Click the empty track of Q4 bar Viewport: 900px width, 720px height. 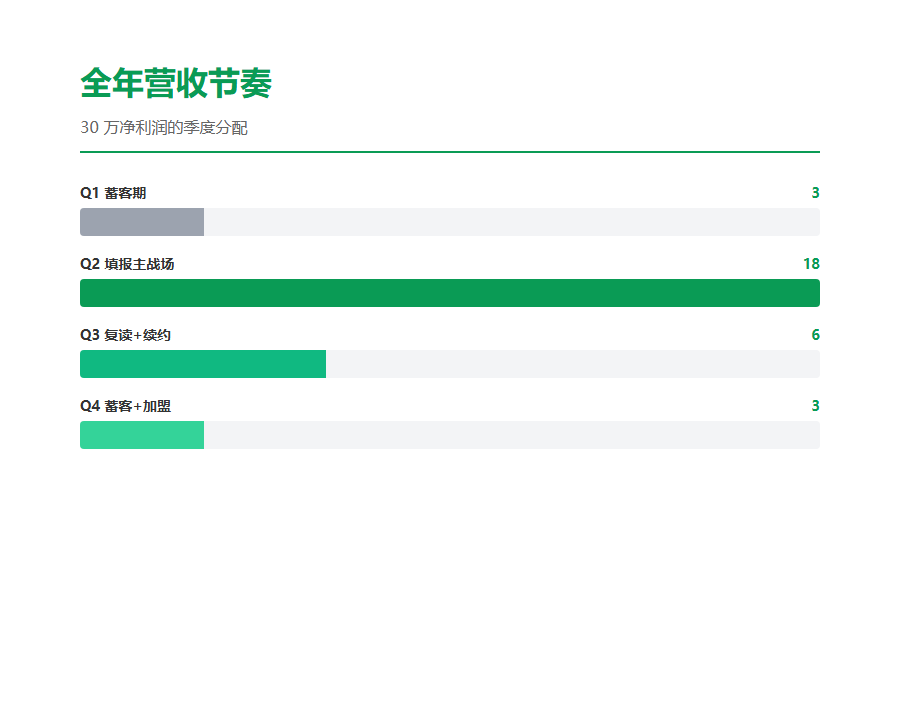[x=512, y=435]
